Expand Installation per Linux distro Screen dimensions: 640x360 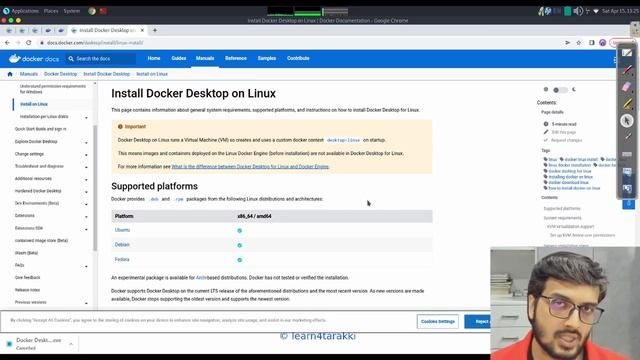coord(86,118)
